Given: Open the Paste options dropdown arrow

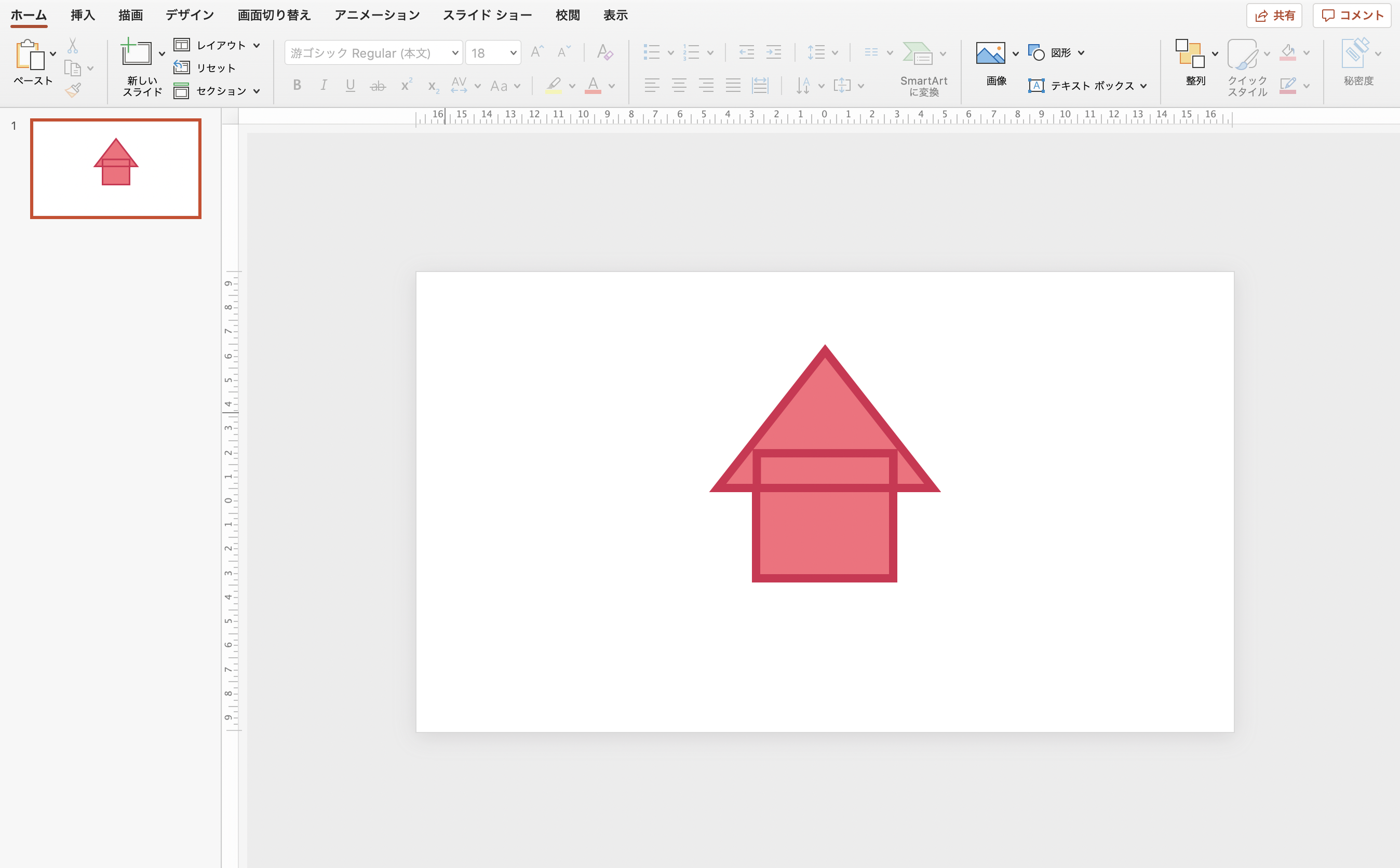Looking at the screenshot, I should [53, 54].
